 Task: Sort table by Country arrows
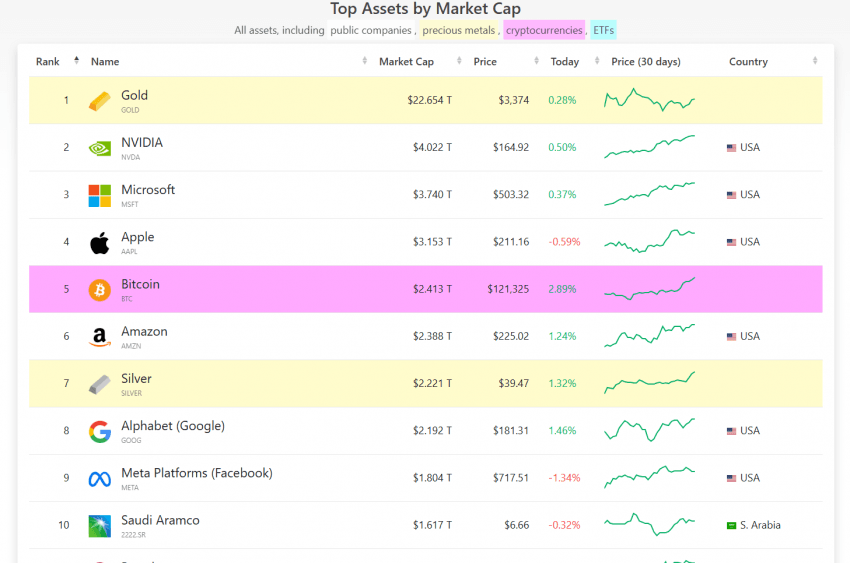[x=815, y=61]
